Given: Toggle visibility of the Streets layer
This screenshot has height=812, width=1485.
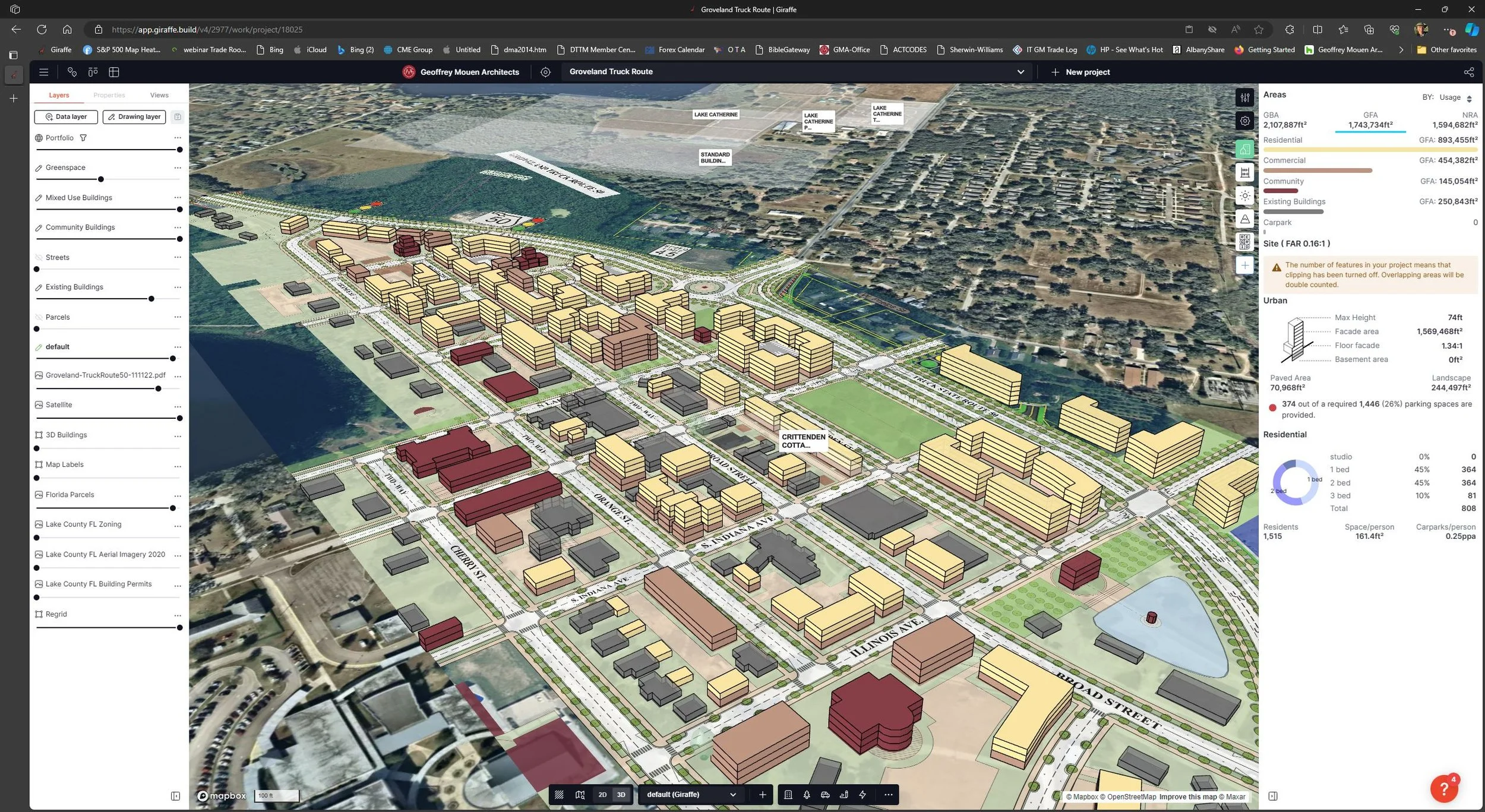Looking at the screenshot, I should pos(39,257).
